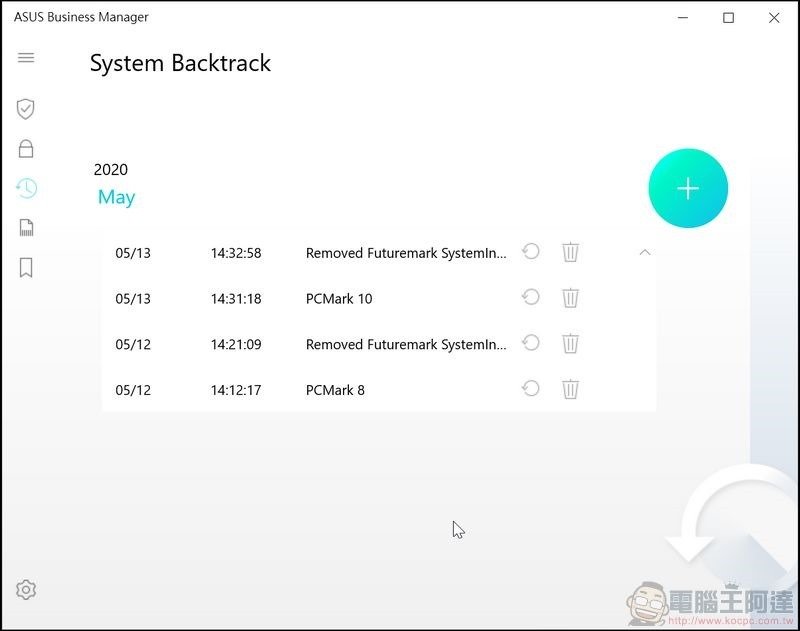This screenshot has height=631, width=800.
Task: Open the Security shield section in sidebar
Action: pos(25,108)
